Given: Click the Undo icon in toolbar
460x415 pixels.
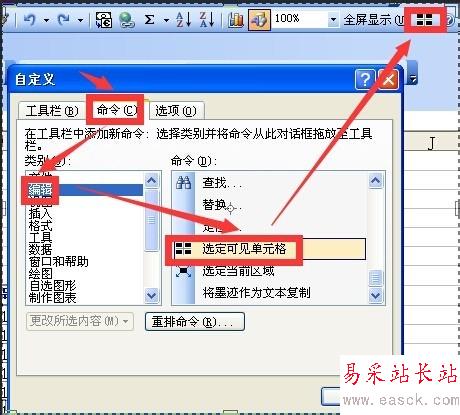Looking at the screenshot, I should pyautogui.click(x=30, y=20).
